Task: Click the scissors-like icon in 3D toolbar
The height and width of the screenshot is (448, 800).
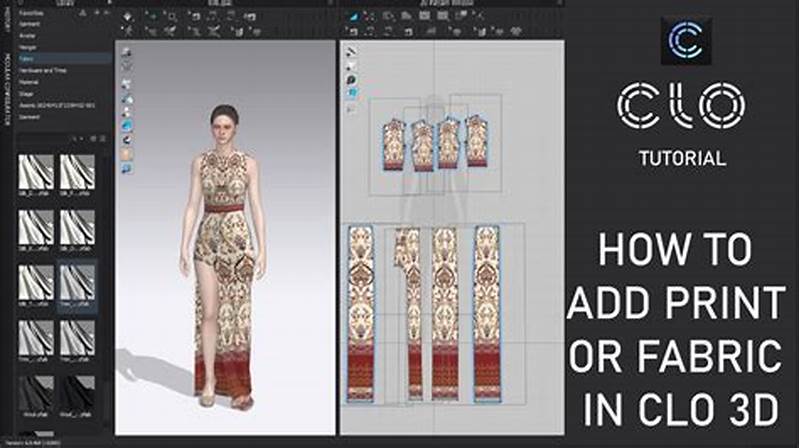Action: tap(214, 32)
